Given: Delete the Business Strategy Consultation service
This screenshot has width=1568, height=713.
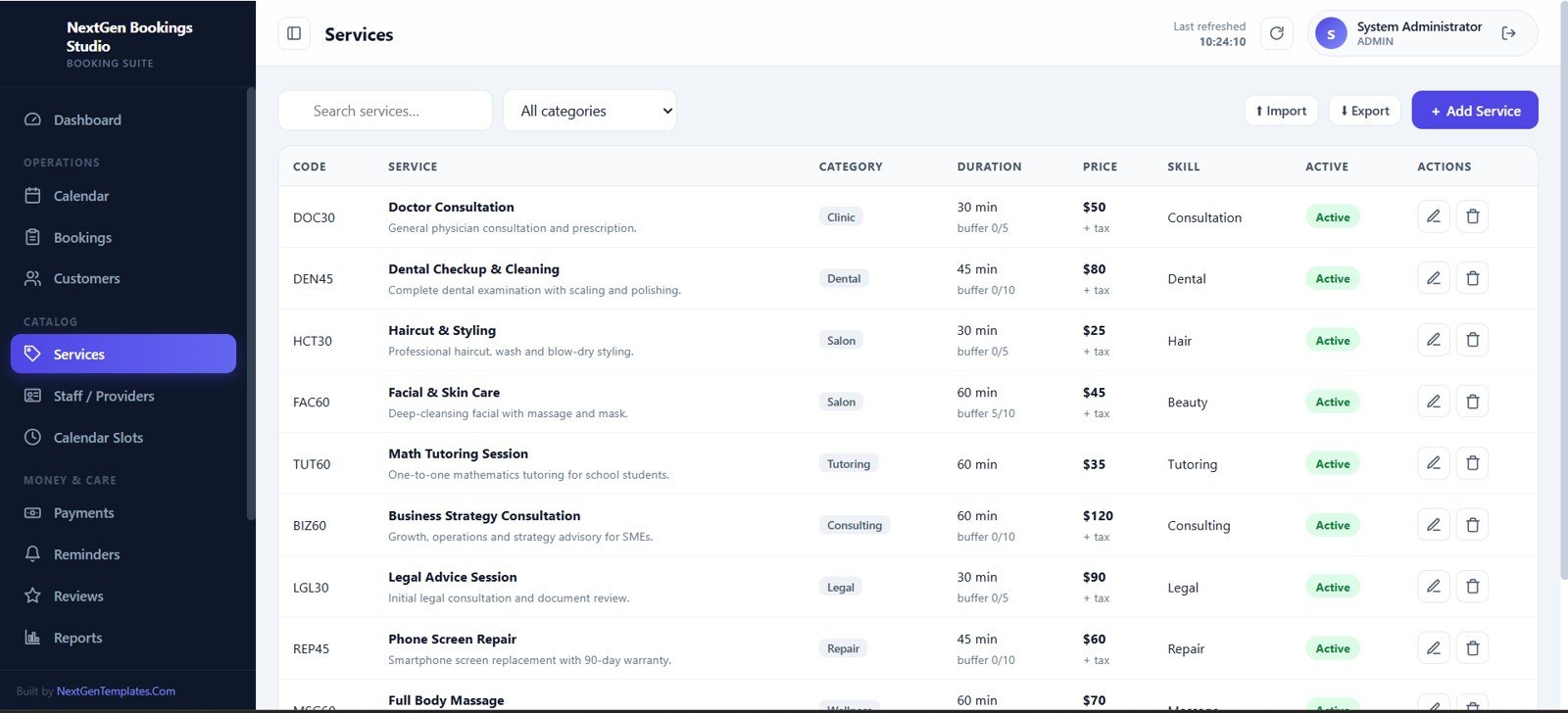Looking at the screenshot, I should (x=1472, y=525).
